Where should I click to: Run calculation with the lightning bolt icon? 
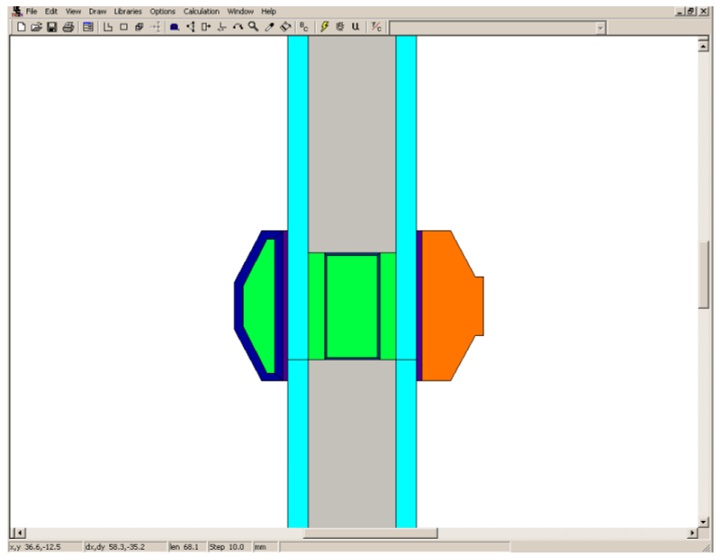tap(324, 27)
